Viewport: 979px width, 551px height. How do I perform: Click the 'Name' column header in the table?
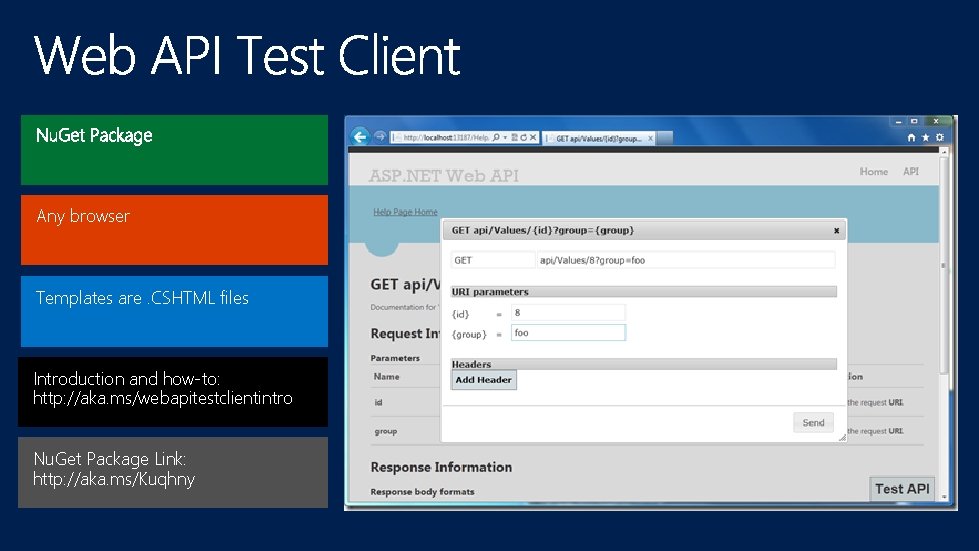point(386,376)
